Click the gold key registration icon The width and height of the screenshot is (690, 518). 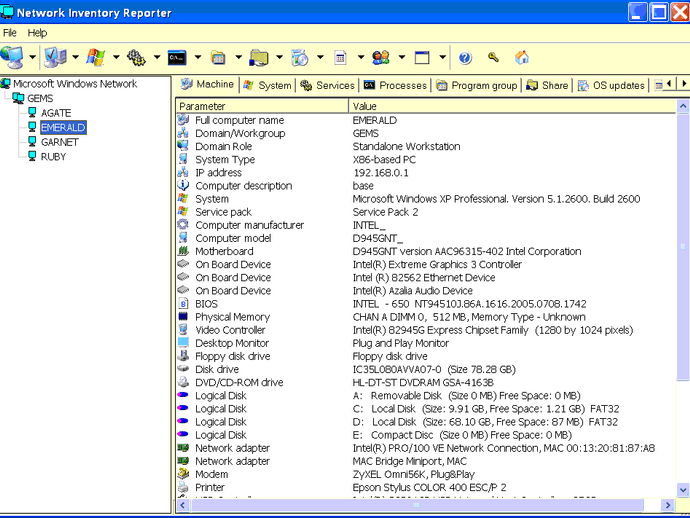[x=493, y=57]
